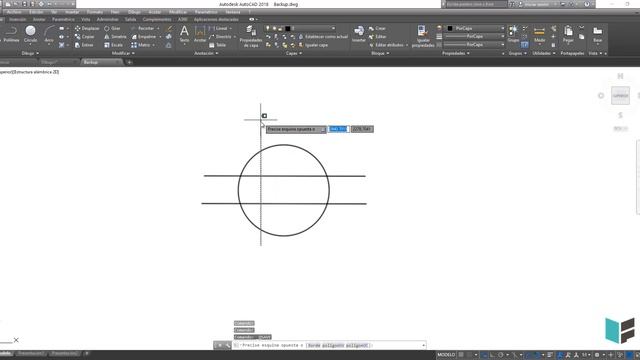Expand the Anotación panel
This screenshot has width=640, height=360.
[x=206, y=53]
